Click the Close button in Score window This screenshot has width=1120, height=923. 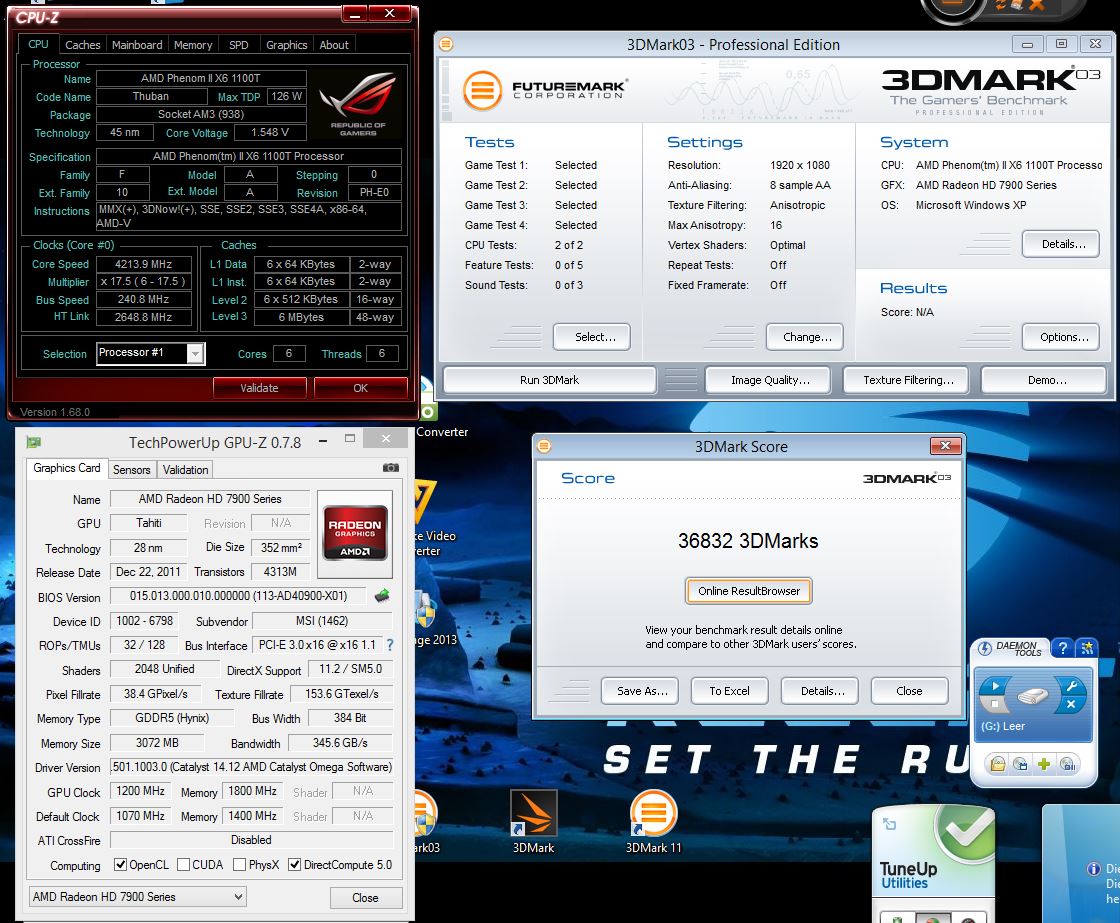click(x=910, y=691)
